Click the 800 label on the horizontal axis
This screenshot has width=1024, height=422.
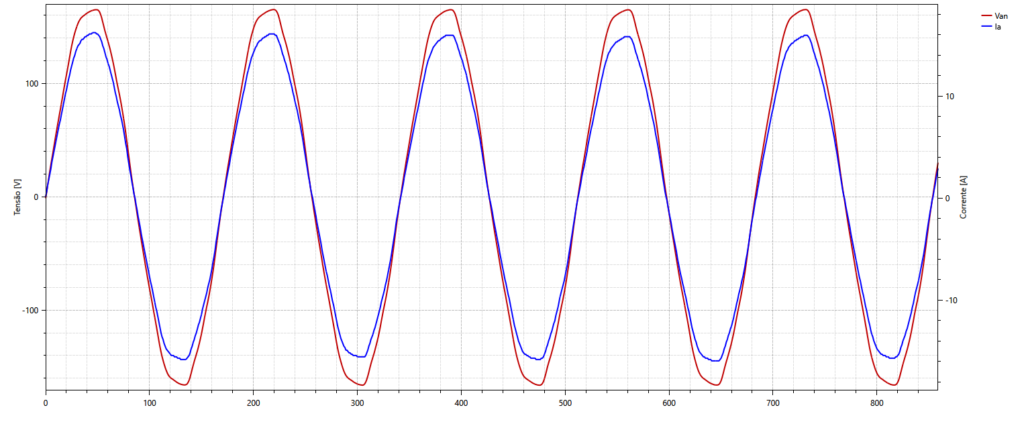pyautogui.click(x=877, y=403)
